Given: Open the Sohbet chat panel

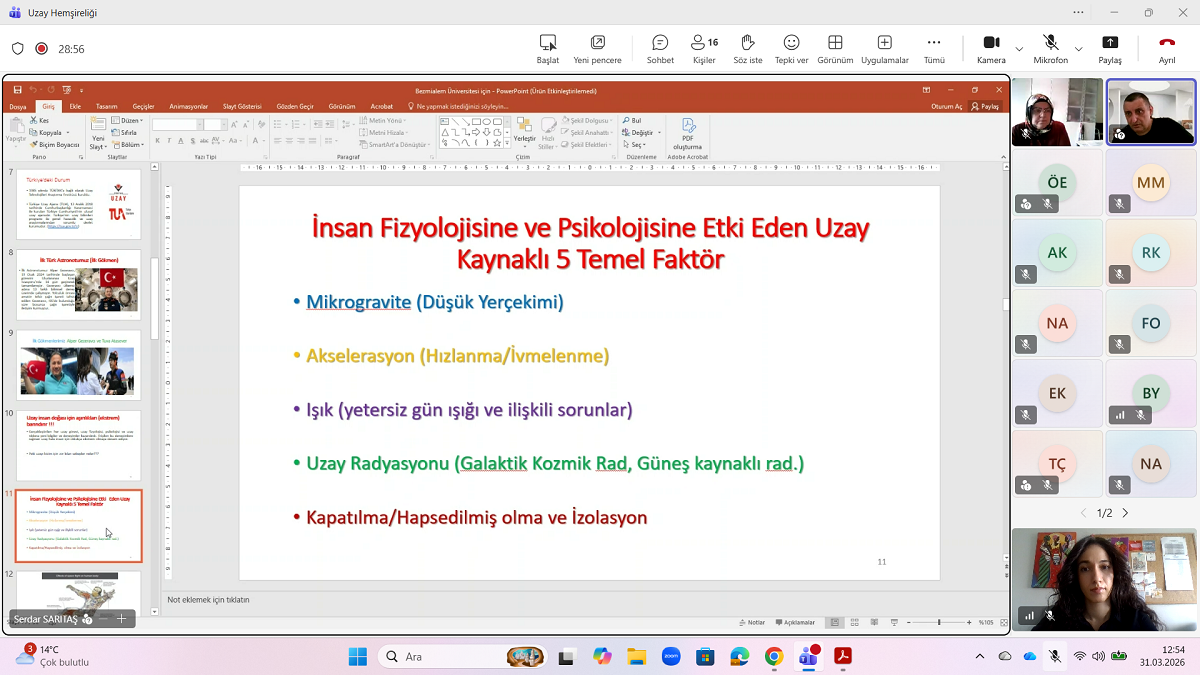Looking at the screenshot, I should tap(660, 48).
